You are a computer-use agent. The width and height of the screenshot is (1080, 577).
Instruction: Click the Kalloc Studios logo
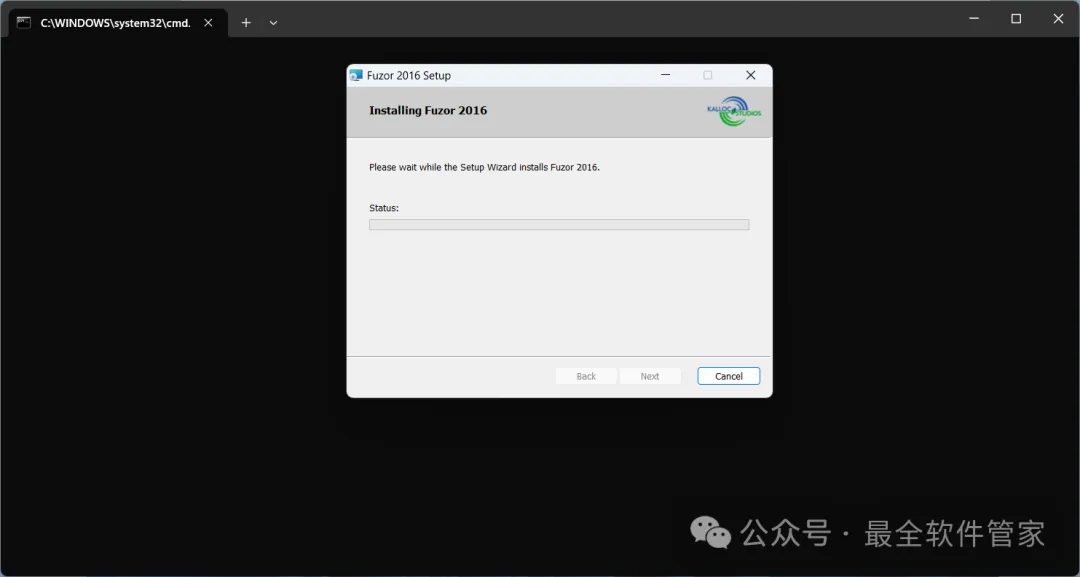[x=734, y=111]
